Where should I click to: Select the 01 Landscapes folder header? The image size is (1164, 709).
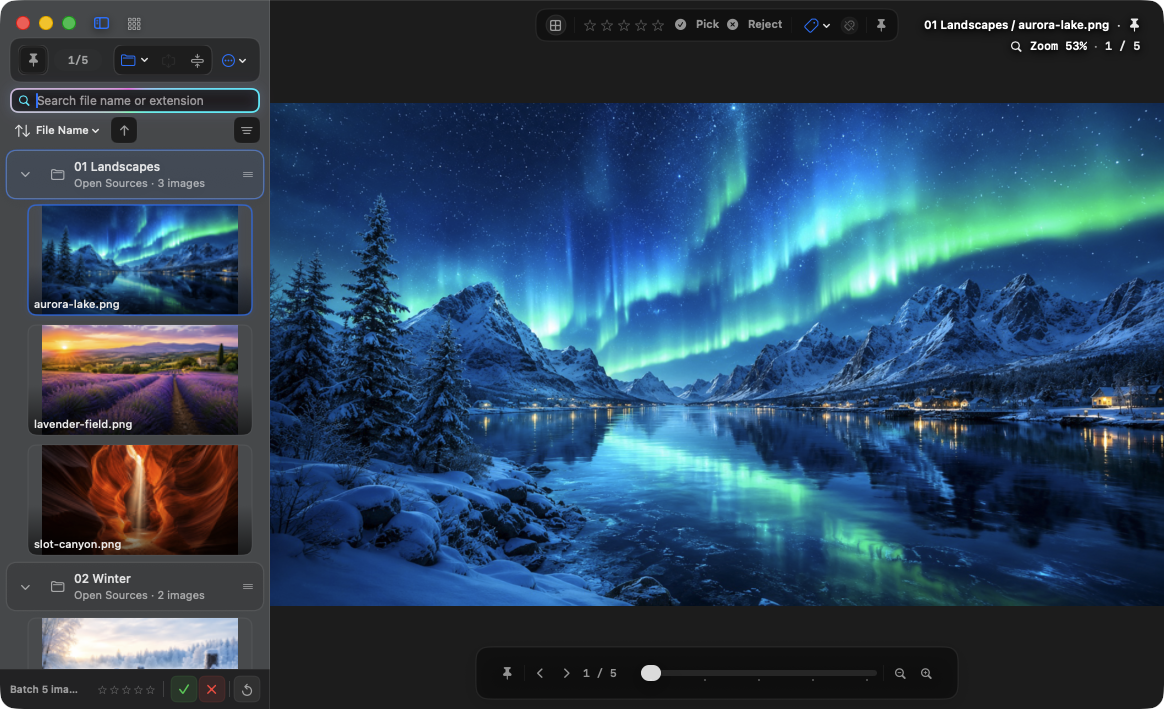[x=135, y=174]
